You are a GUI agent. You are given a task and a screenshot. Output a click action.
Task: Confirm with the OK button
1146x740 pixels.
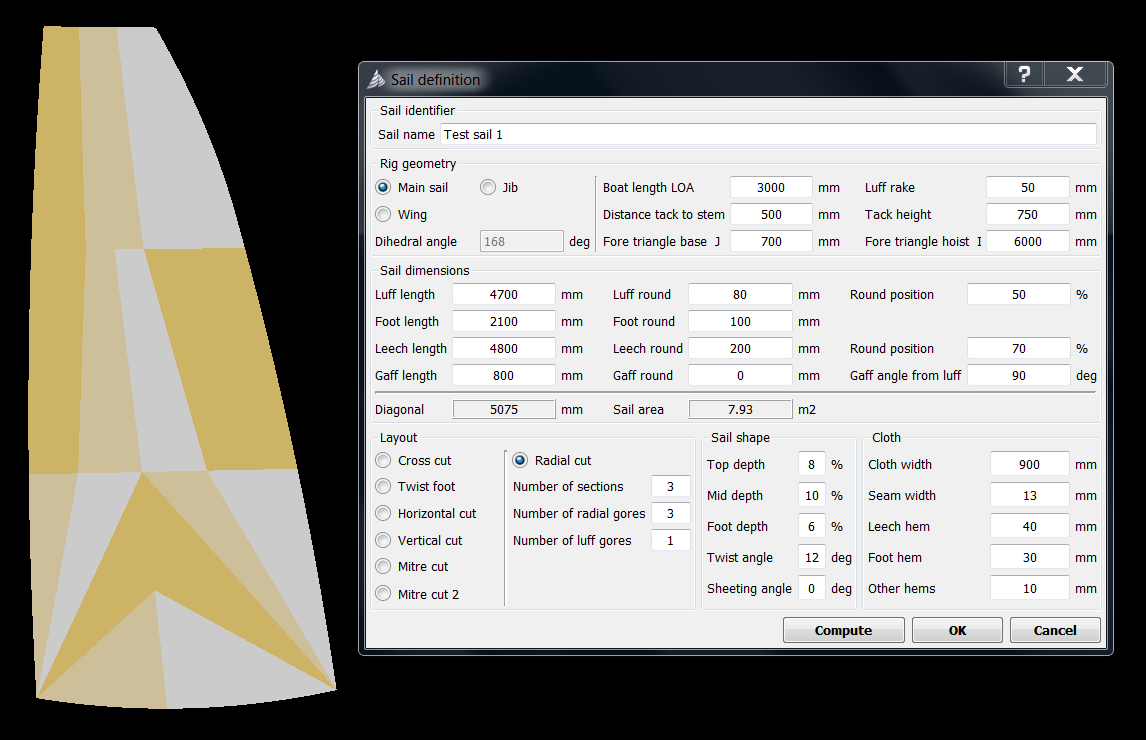point(957,630)
